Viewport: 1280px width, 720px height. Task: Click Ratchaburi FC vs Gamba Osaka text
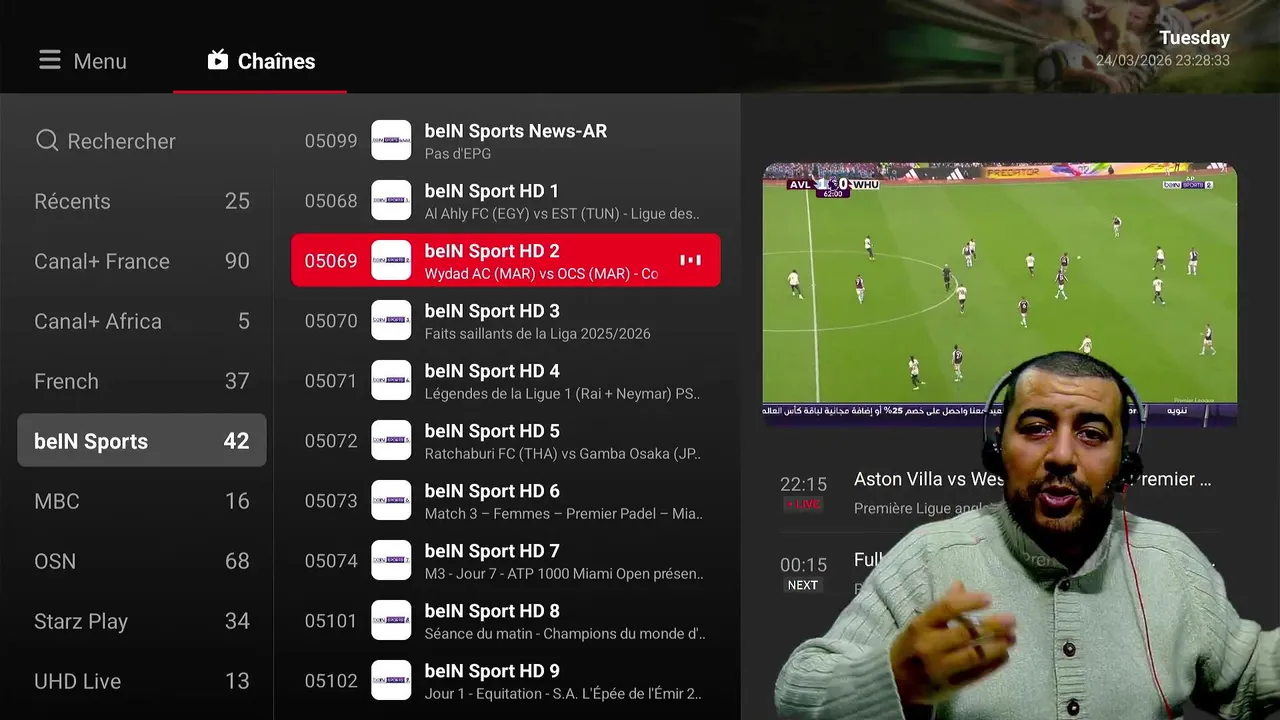coord(562,454)
